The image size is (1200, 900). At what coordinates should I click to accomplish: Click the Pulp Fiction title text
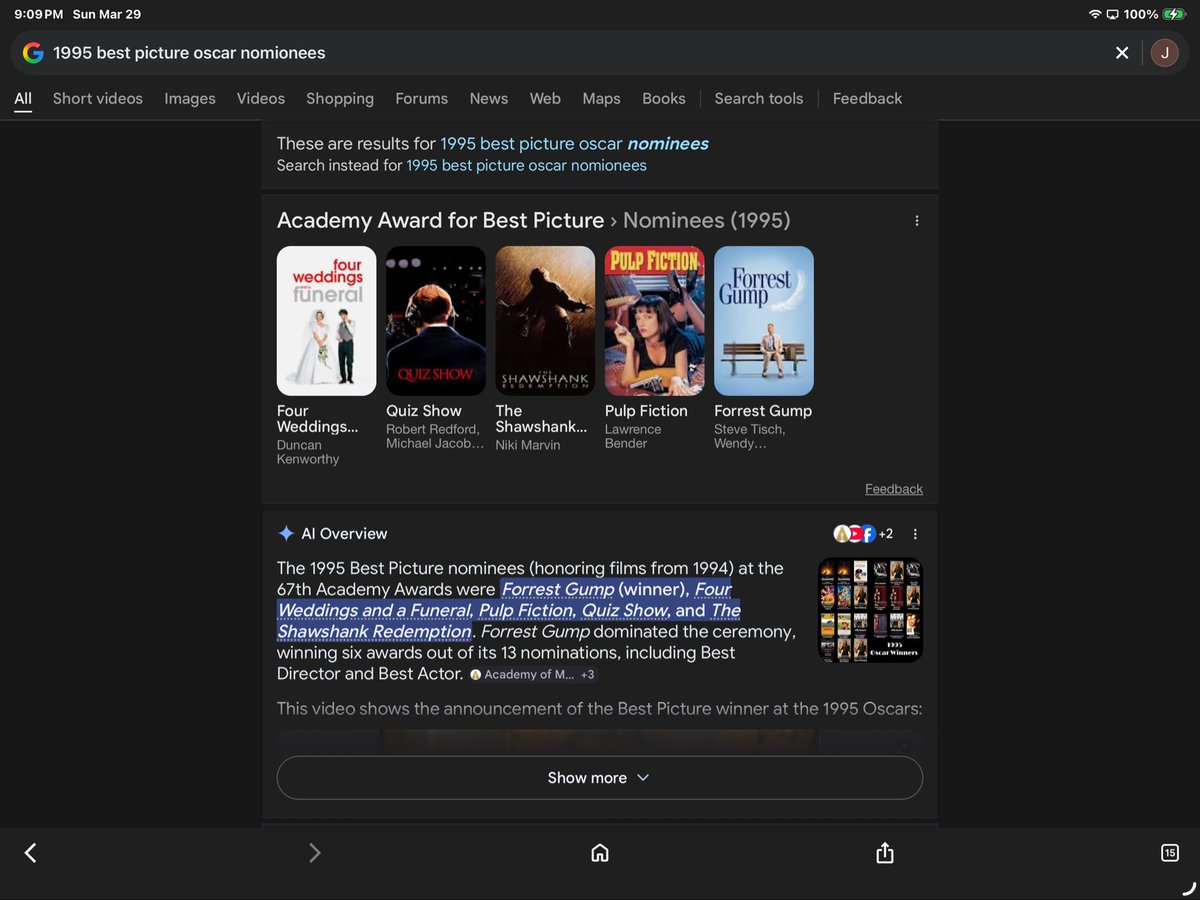coord(646,411)
